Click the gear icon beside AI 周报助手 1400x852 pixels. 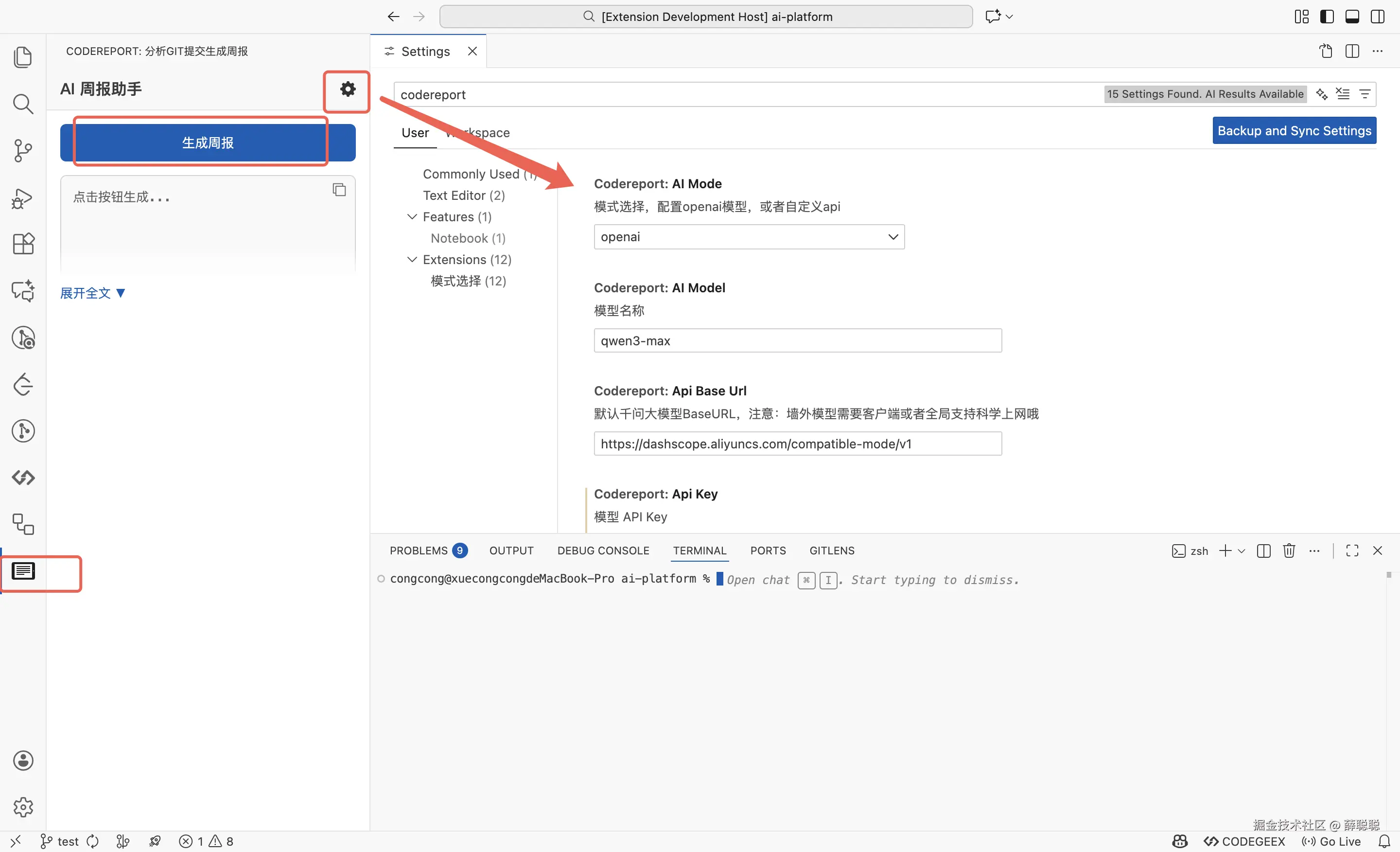tap(347, 89)
